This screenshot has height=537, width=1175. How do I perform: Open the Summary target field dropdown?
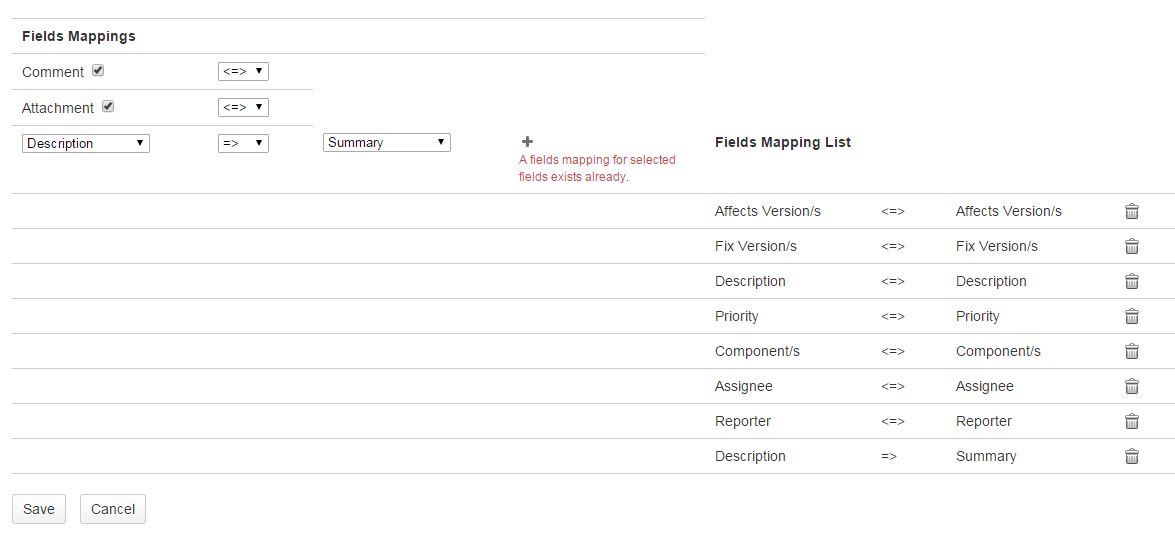(x=387, y=143)
